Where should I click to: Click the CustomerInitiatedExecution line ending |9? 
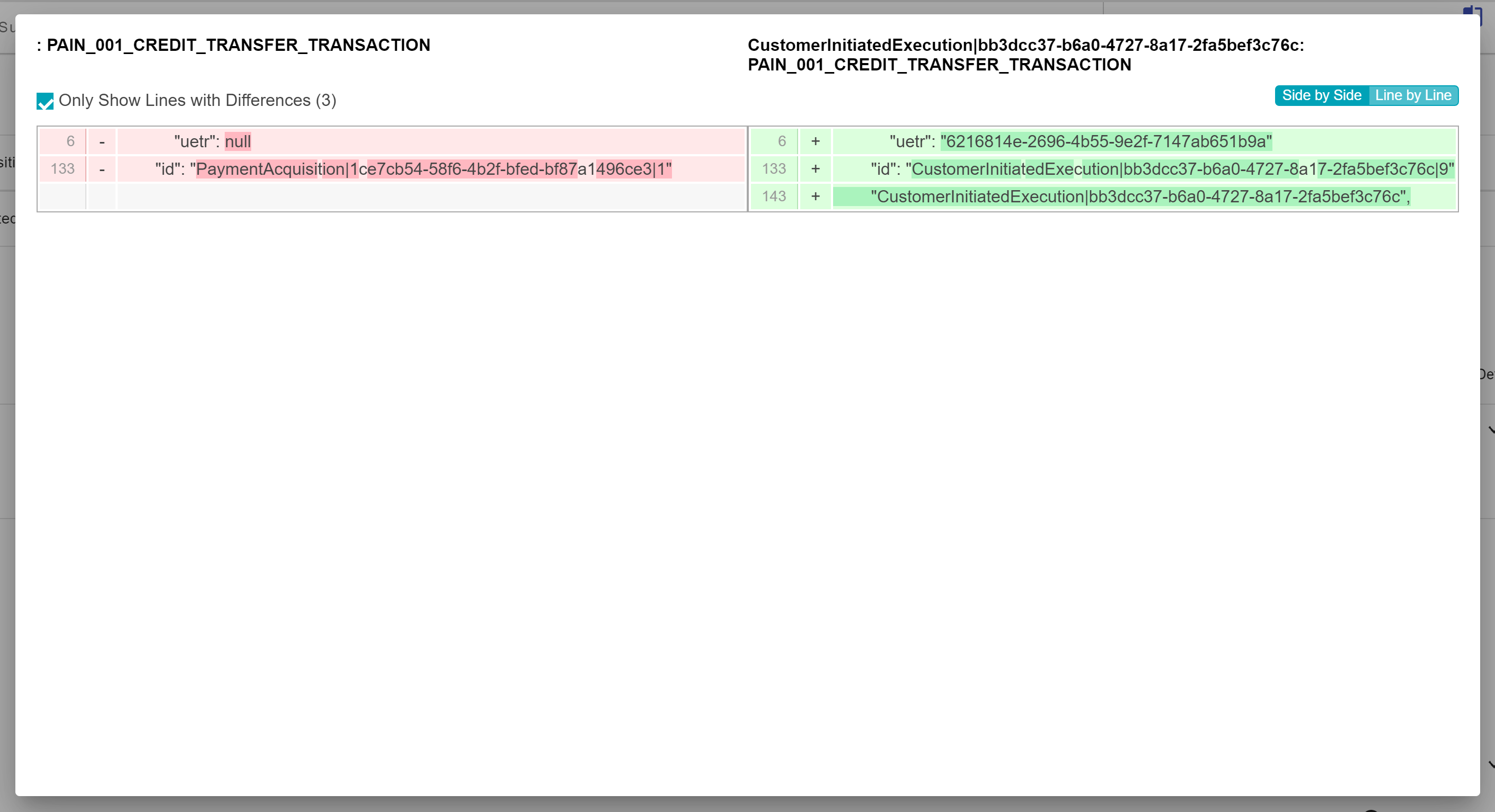click(1162, 169)
